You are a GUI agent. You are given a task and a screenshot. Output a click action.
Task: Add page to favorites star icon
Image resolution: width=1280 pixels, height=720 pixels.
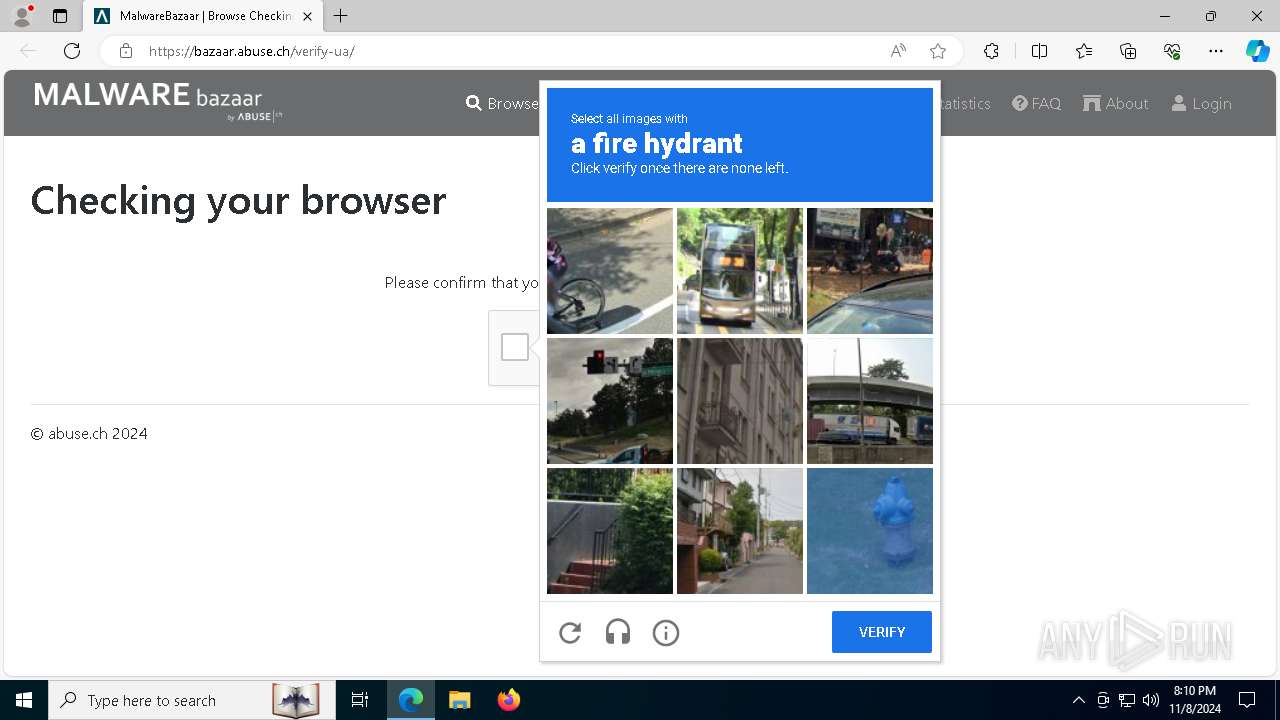click(938, 51)
